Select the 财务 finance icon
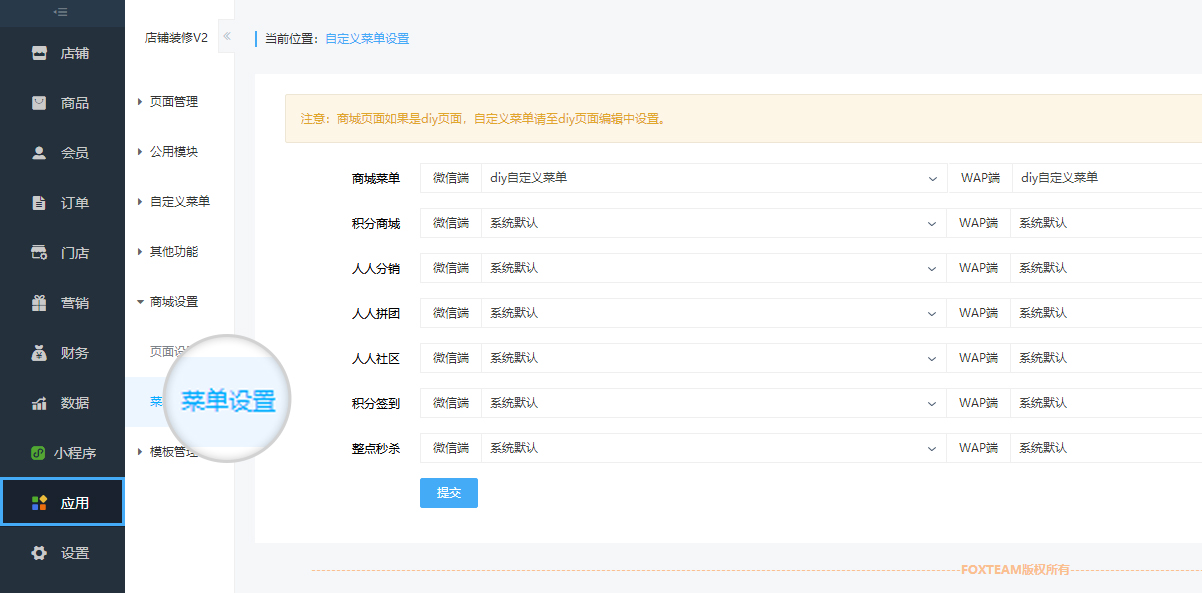Viewport: 1202px width, 593px height. coord(62,352)
